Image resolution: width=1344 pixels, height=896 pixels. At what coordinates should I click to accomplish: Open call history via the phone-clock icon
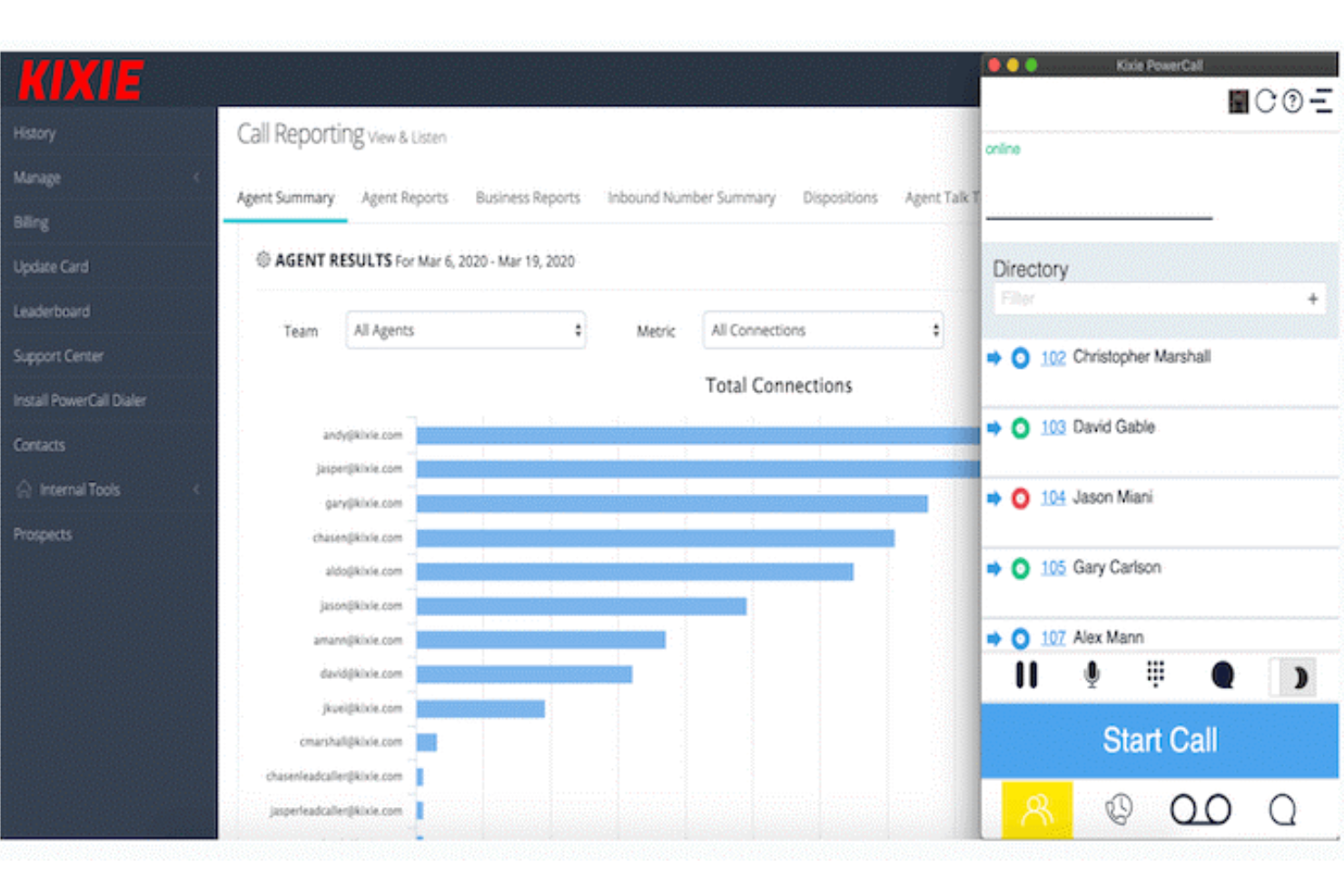click(x=1119, y=810)
